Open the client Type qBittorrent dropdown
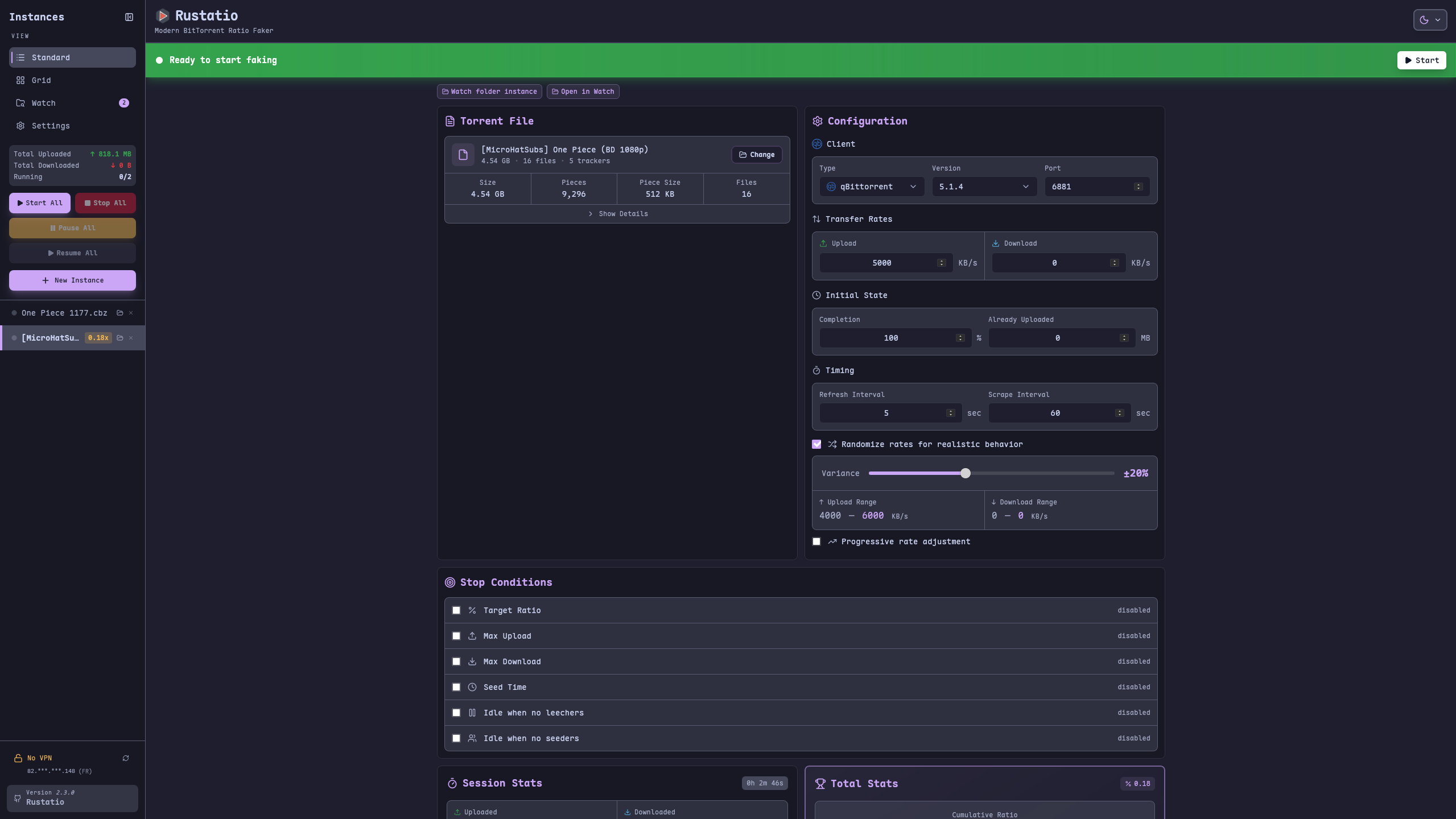 click(x=871, y=187)
